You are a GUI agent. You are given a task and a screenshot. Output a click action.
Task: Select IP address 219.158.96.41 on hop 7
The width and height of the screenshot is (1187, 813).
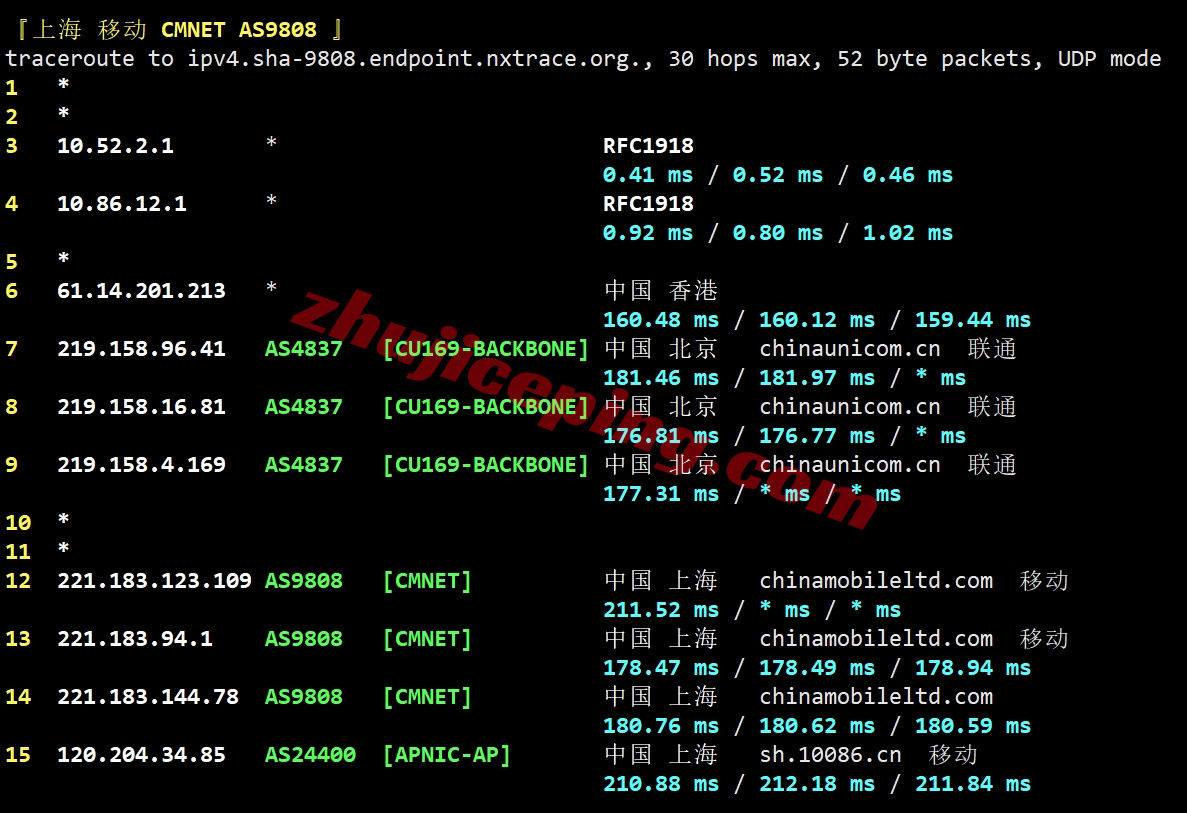click(x=138, y=349)
